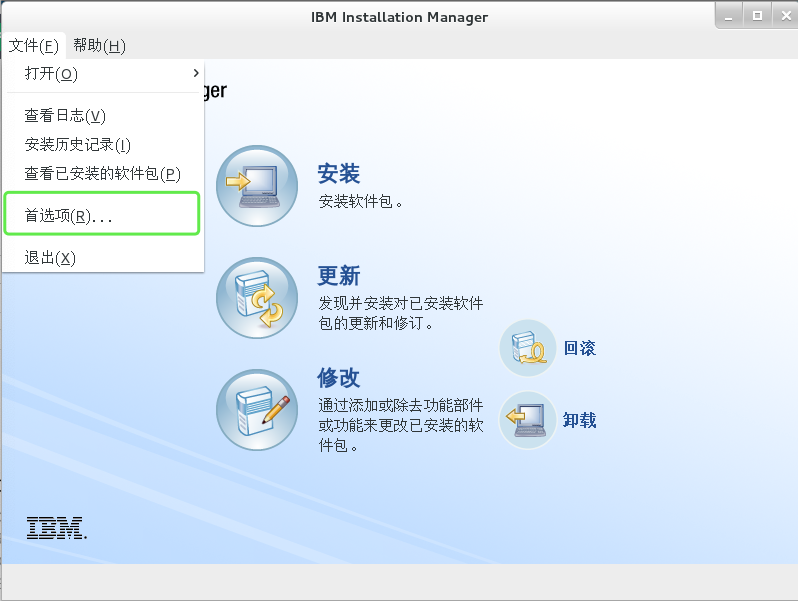Screen dimensions: 798x601
Task: Close the IBM Installation Manager window
Action: 785,16
